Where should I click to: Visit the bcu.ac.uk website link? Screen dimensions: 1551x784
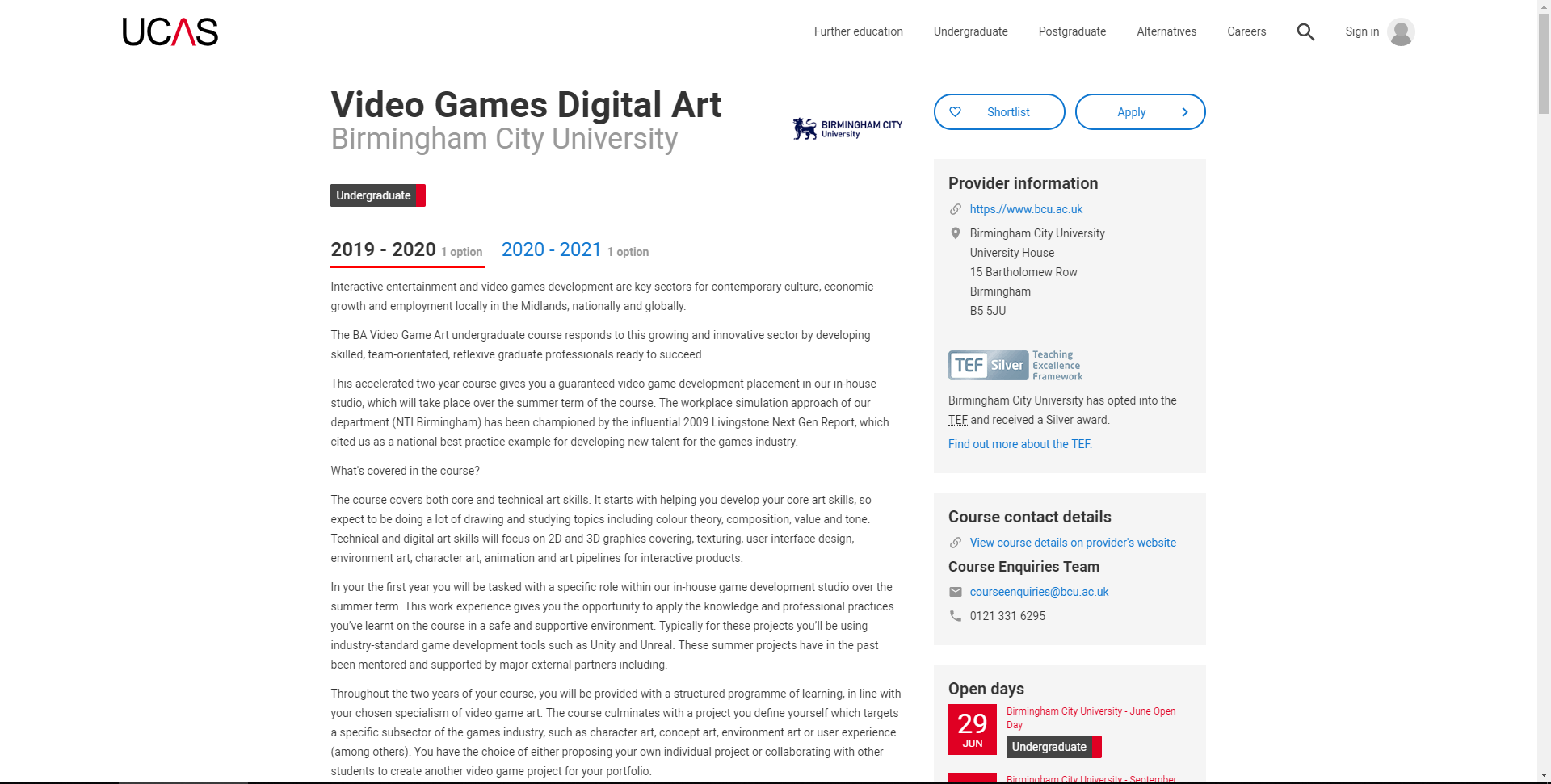pyautogui.click(x=1026, y=209)
